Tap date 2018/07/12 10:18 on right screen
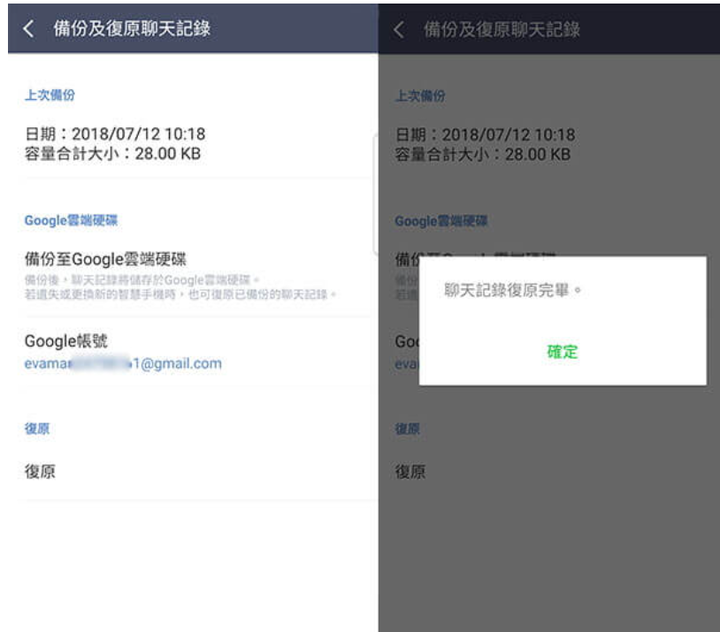The image size is (720, 632). click(x=485, y=135)
